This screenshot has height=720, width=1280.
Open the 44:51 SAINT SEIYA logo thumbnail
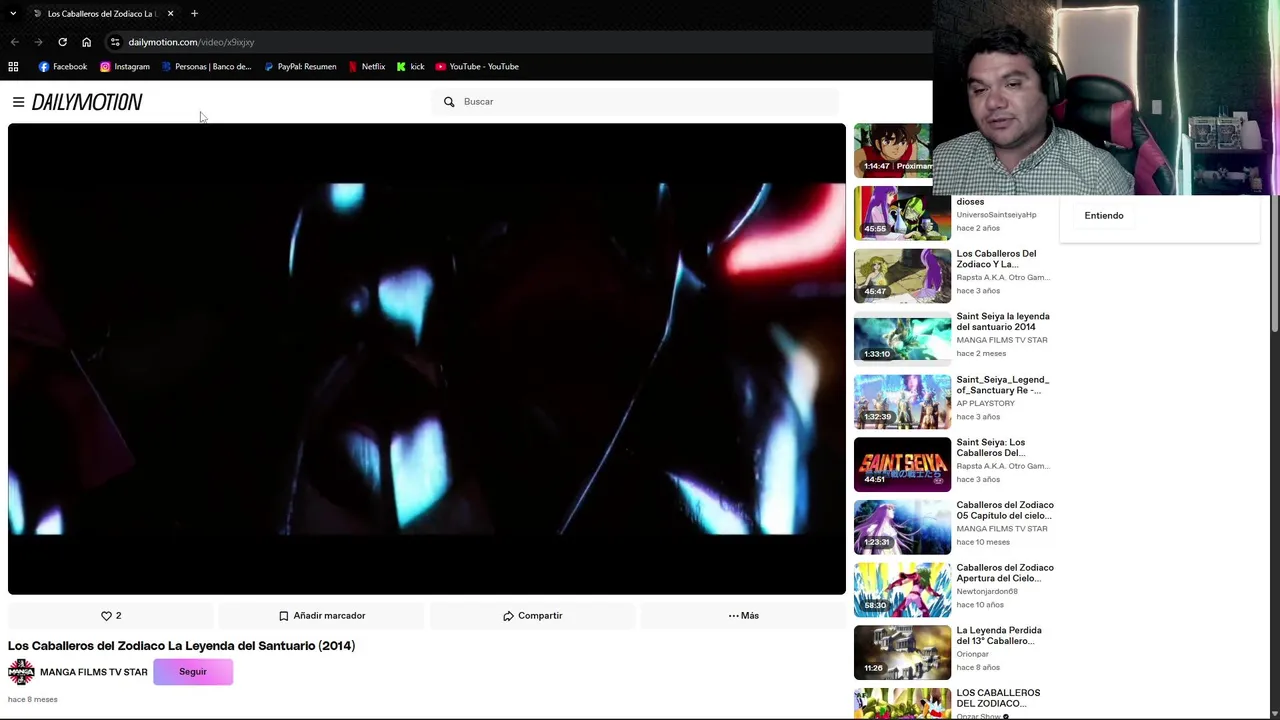(x=902, y=465)
